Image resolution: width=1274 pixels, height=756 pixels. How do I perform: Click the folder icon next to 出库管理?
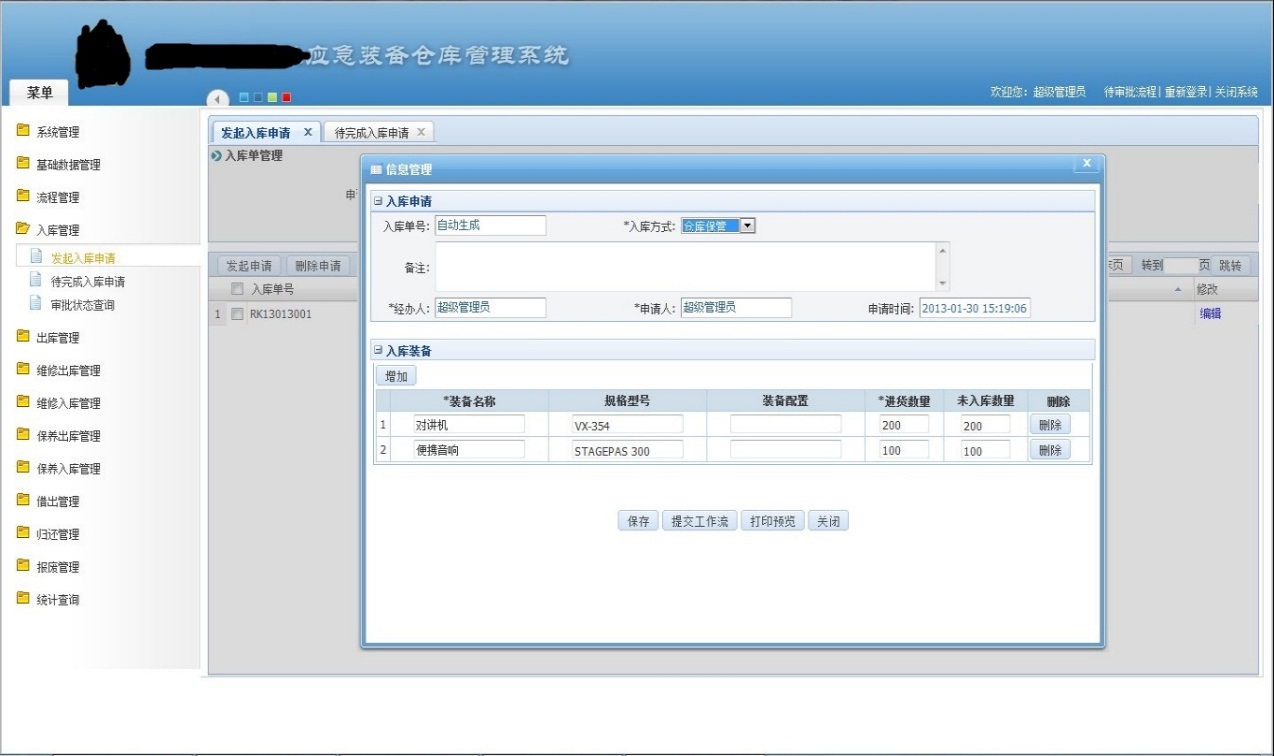pyautogui.click(x=23, y=337)
